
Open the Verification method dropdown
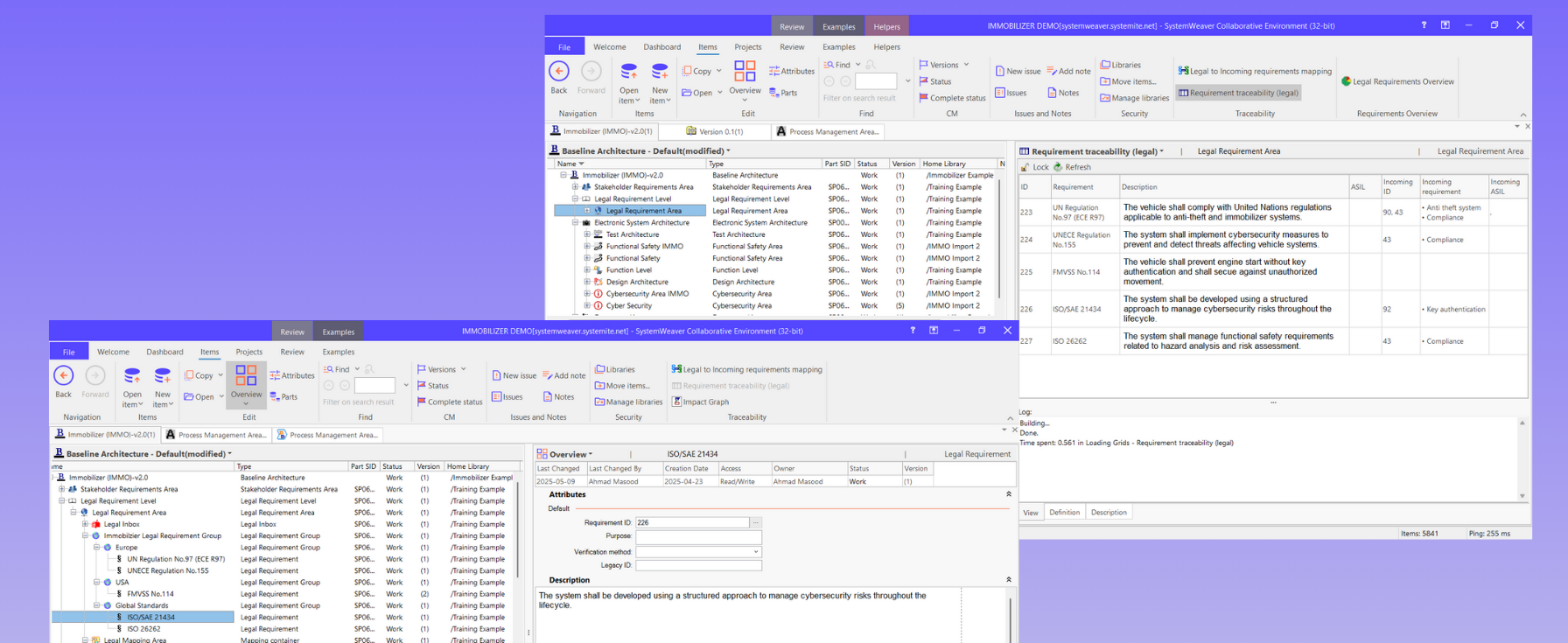point(755,552)
